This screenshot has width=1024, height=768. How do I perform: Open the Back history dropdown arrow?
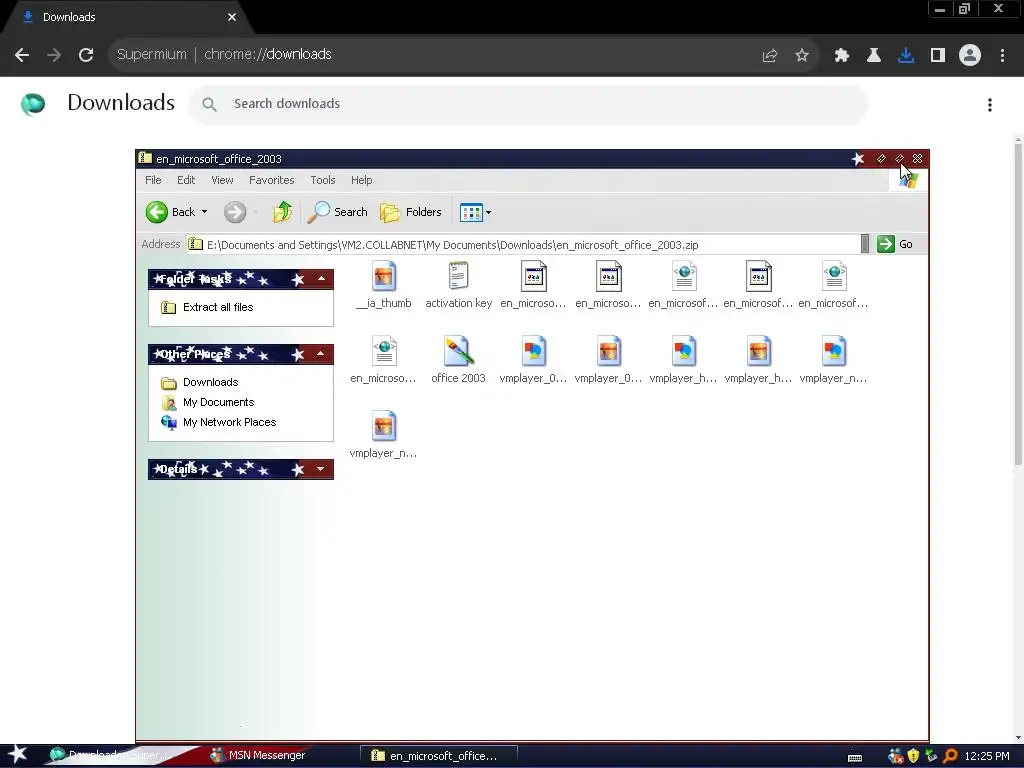click(204, 212)
